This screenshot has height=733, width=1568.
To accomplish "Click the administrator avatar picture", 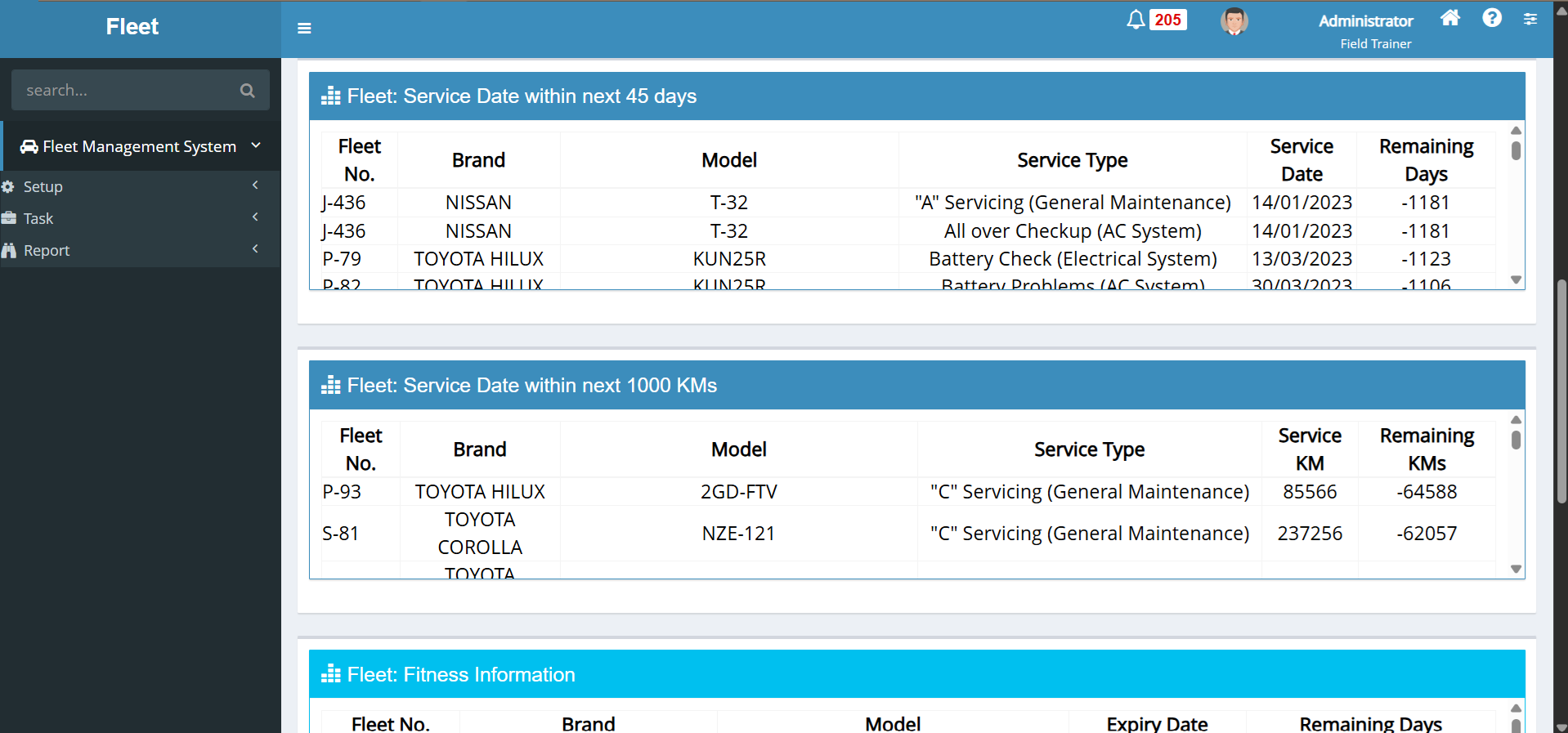I will [x=1234, y=21].
